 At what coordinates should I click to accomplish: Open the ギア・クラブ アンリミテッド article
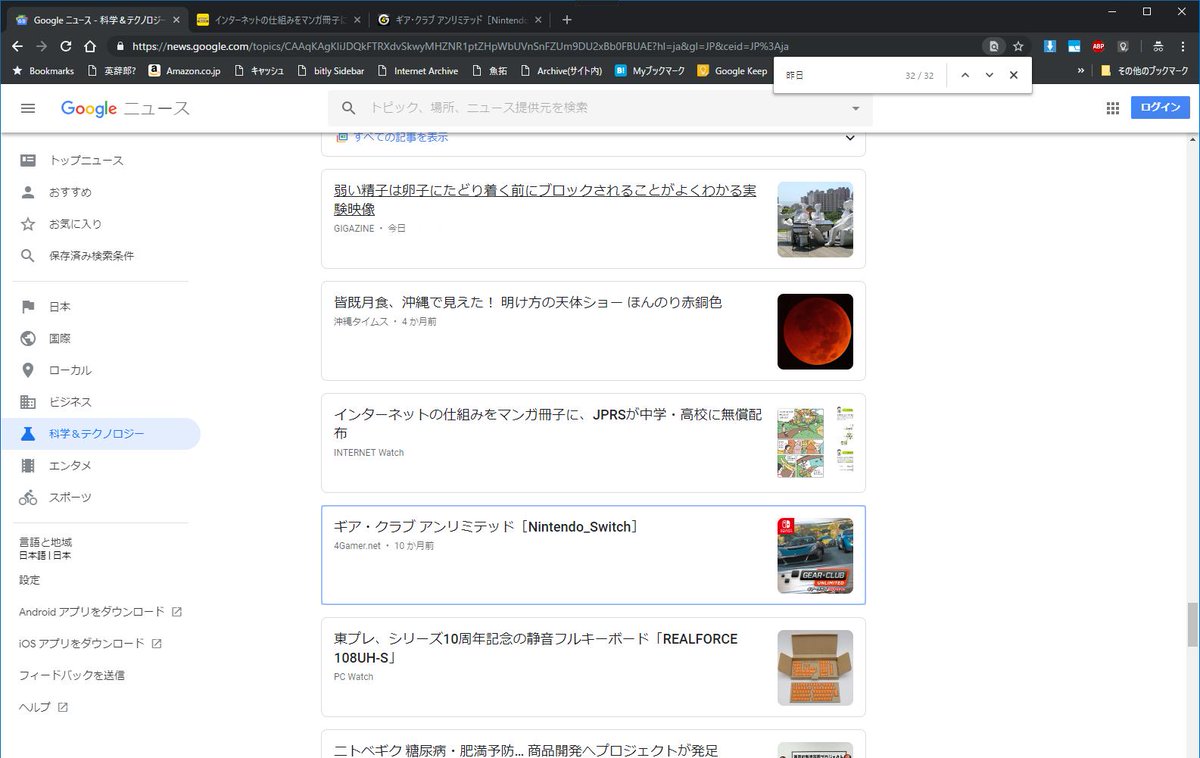pyautogui.click(x=486, y=527)
